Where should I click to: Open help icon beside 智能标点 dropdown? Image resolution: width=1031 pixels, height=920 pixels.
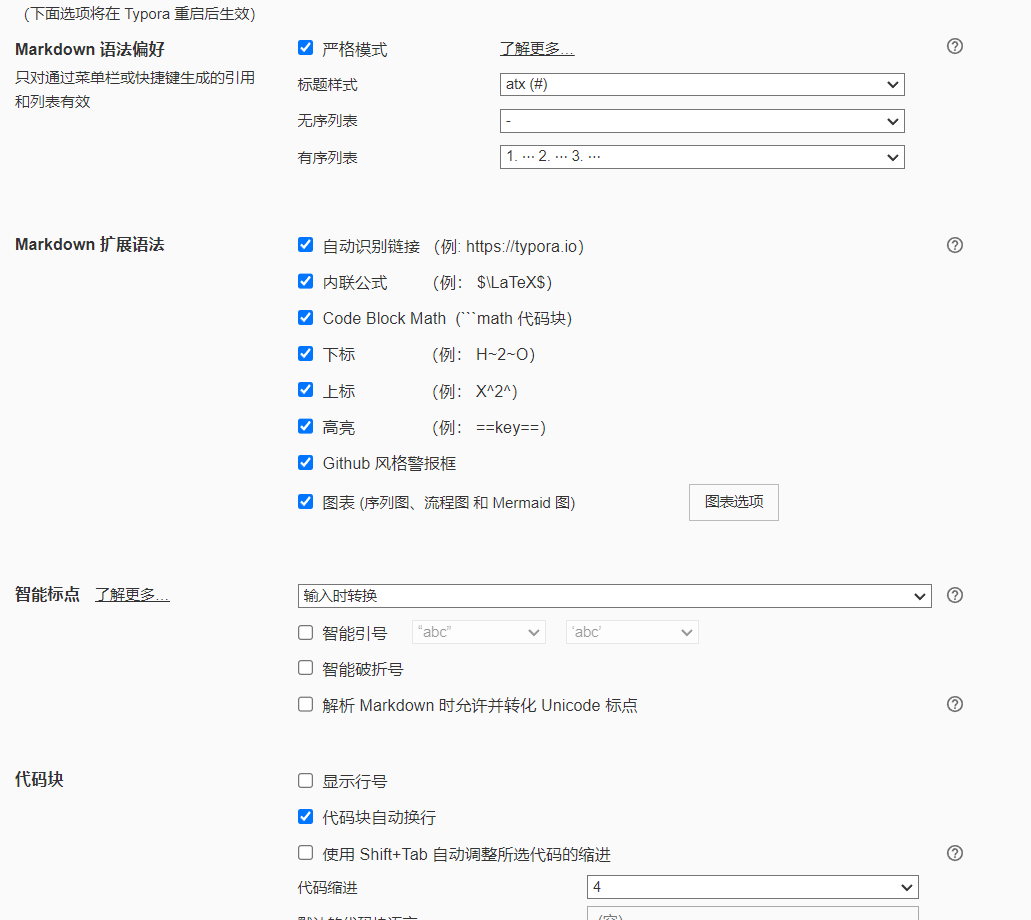click(x=955, y=595)
